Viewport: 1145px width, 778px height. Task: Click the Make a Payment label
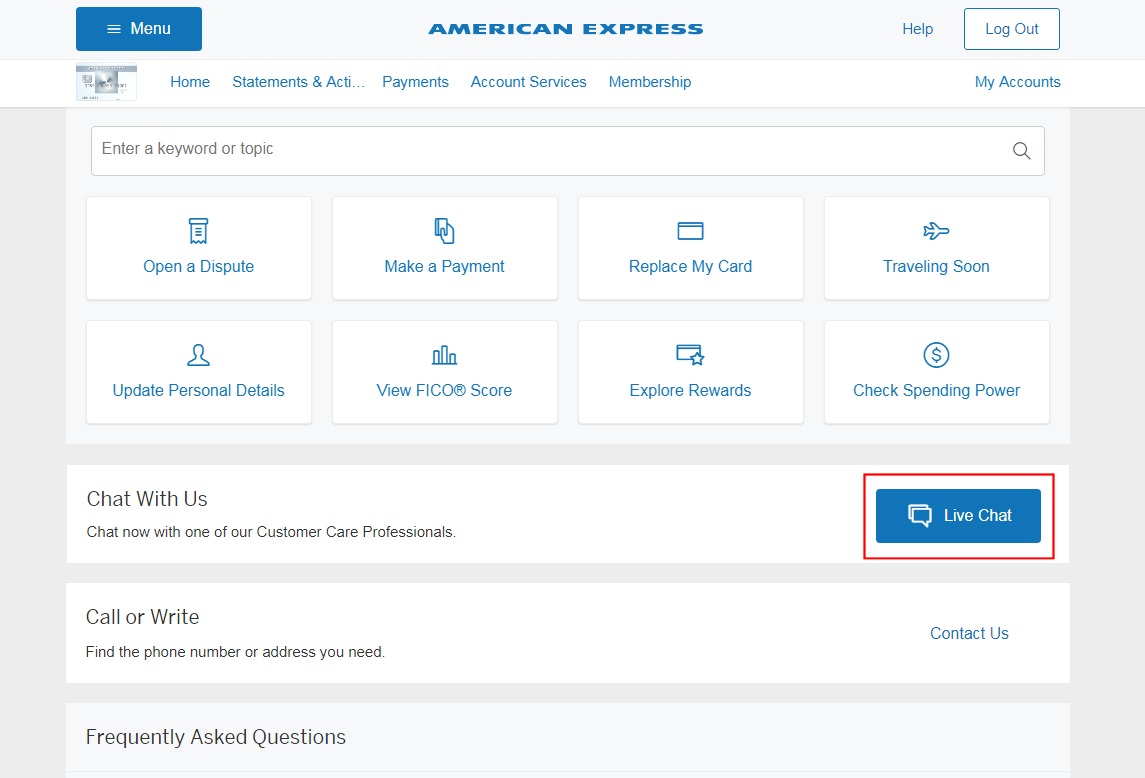[x=445, y=267]
